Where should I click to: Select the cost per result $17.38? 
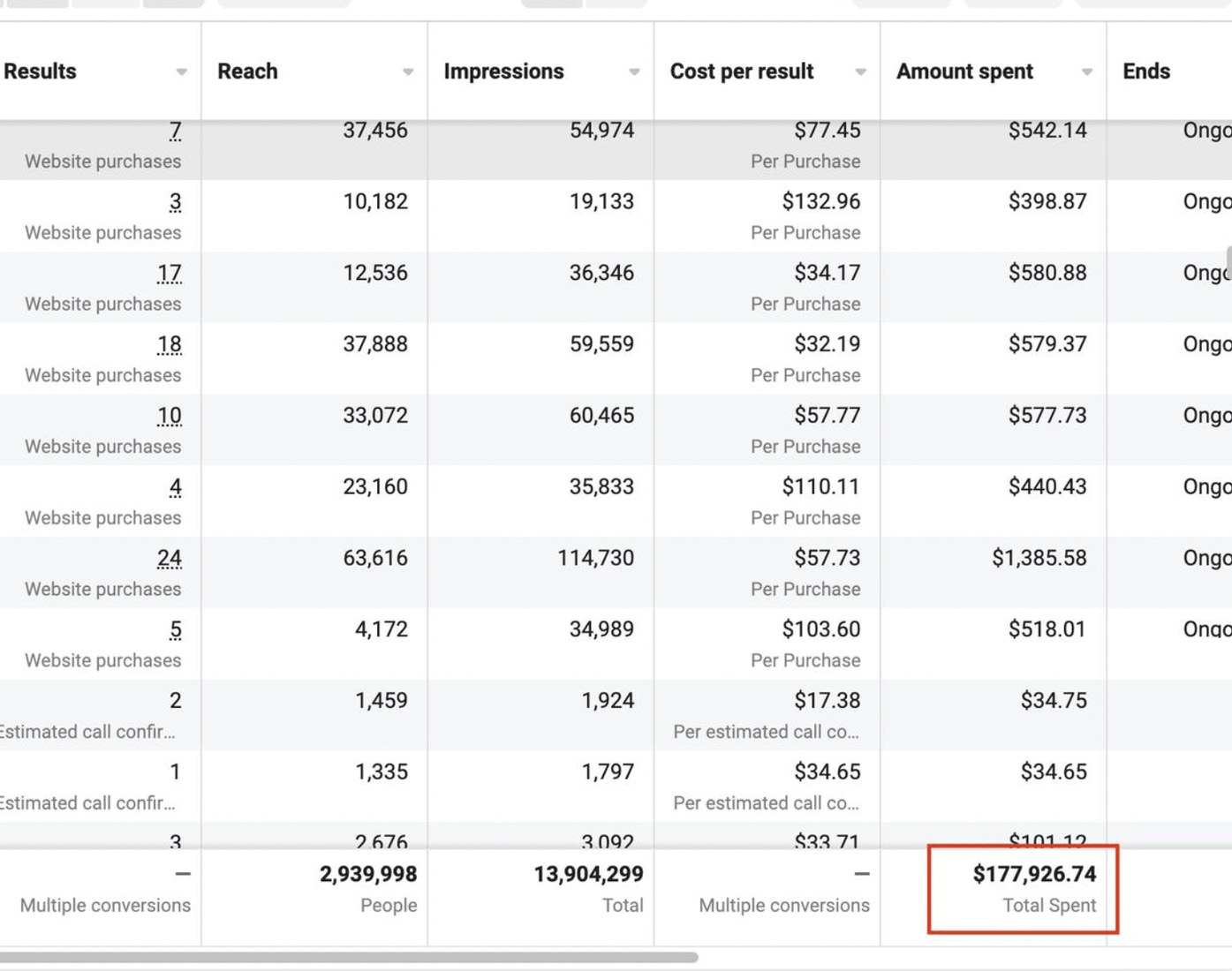click(828, 702)
